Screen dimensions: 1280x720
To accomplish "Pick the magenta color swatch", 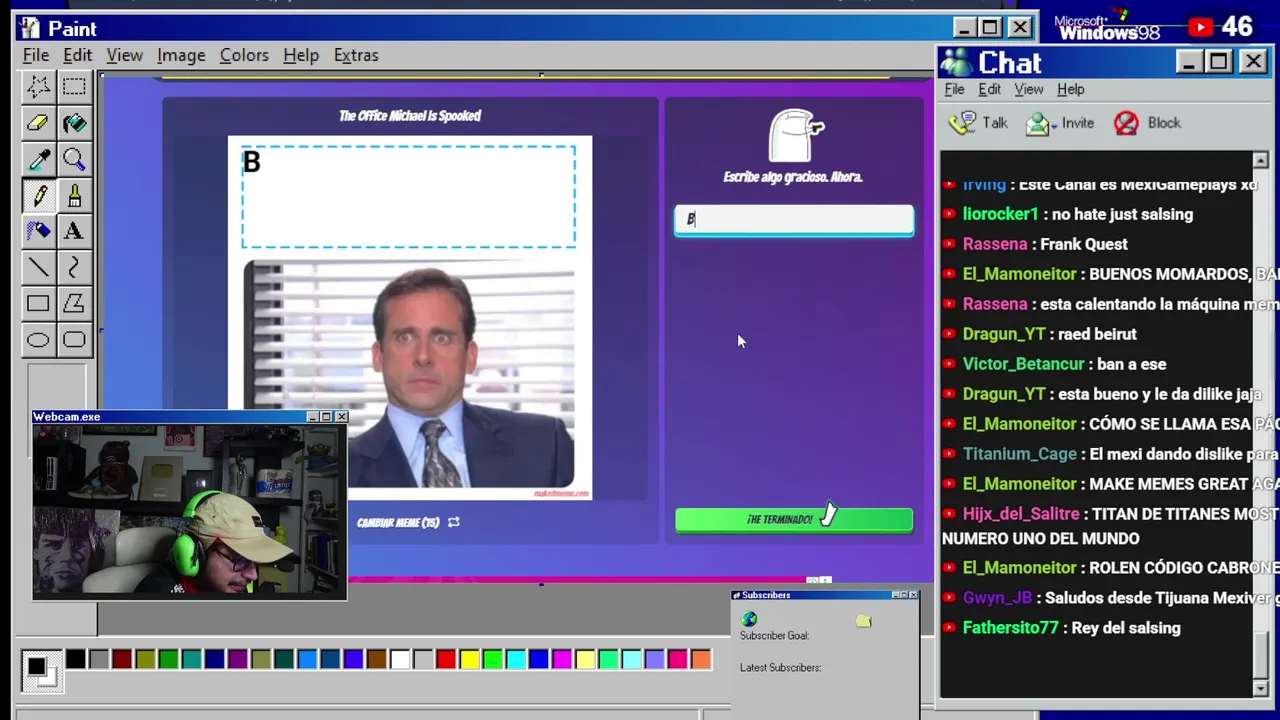I will coord(562,659).
